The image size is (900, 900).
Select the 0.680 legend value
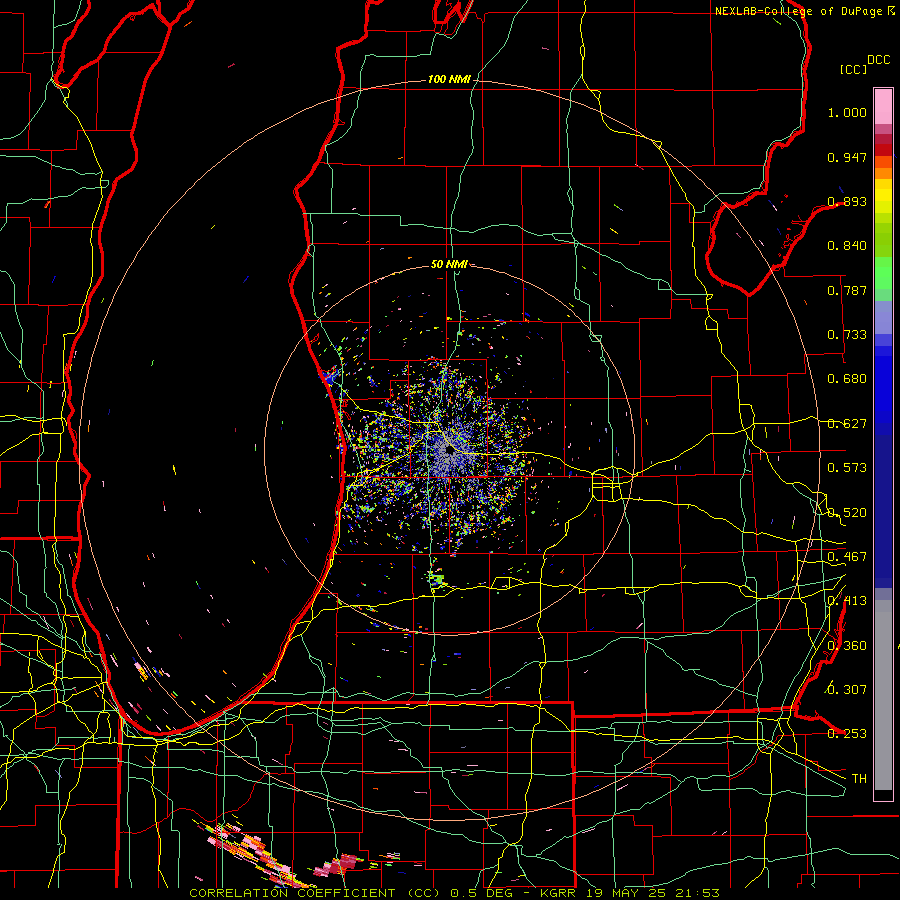pyautogui.click(x=847, y=379)
